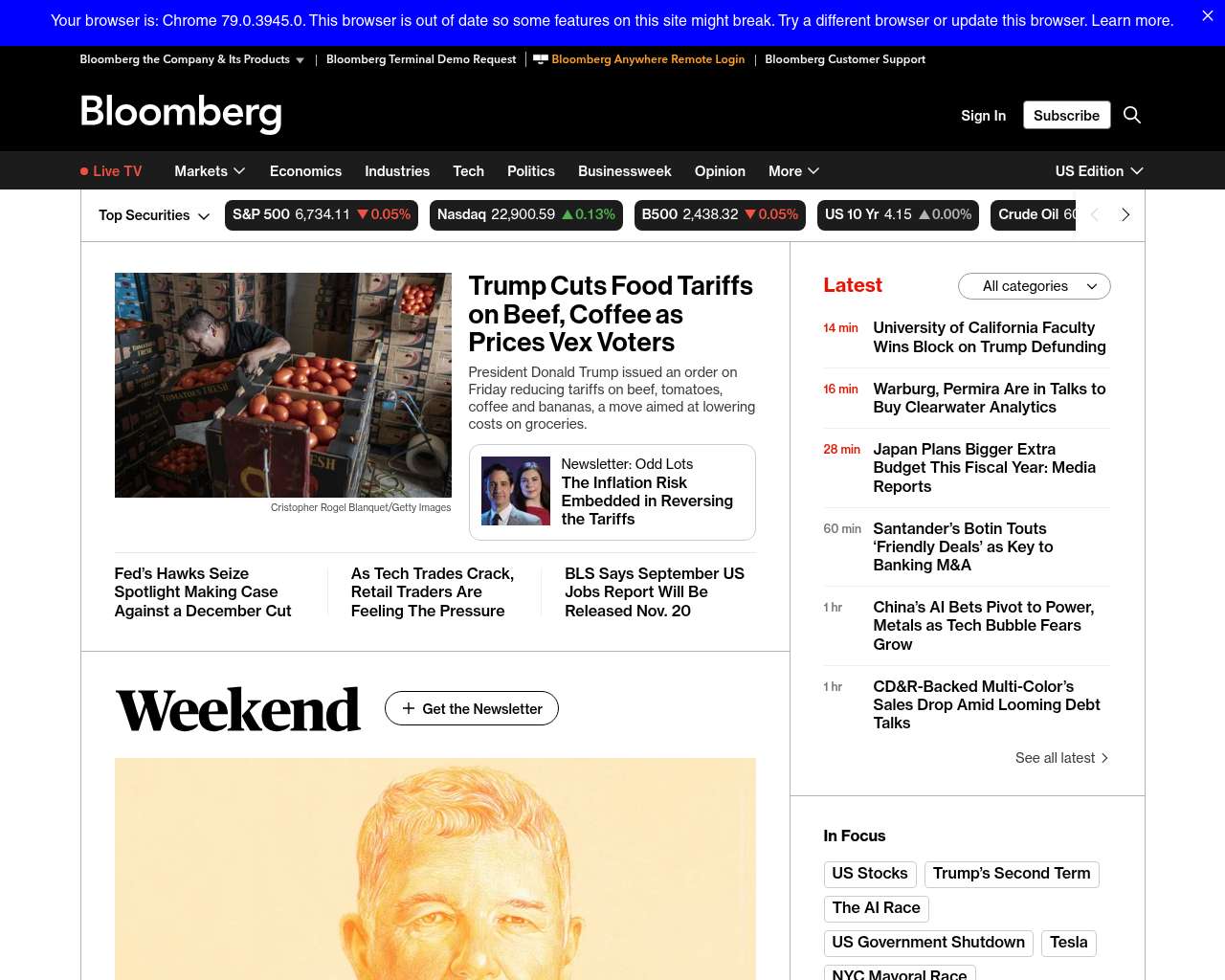1225x980 pixels.
Task: Follow the See all latest arrow
Action: coord(1104,758)
